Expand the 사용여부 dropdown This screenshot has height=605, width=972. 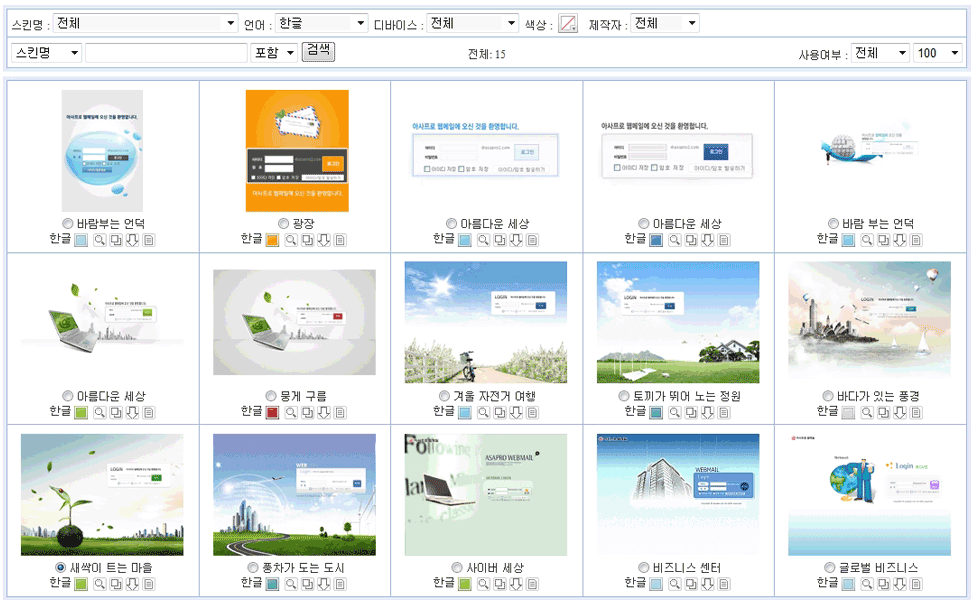point(880,53)
